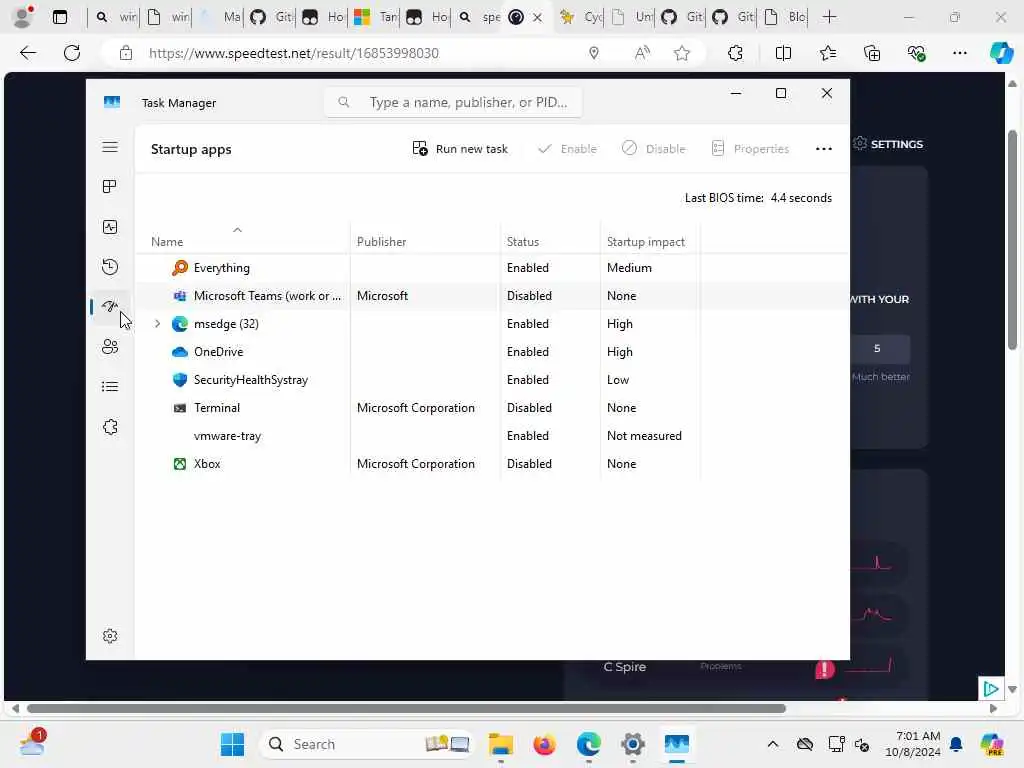This screenshot has height=768, width=1024.
Task: Select the Everything startup entry
Action: pyautogui.click(x=221, y=268)
